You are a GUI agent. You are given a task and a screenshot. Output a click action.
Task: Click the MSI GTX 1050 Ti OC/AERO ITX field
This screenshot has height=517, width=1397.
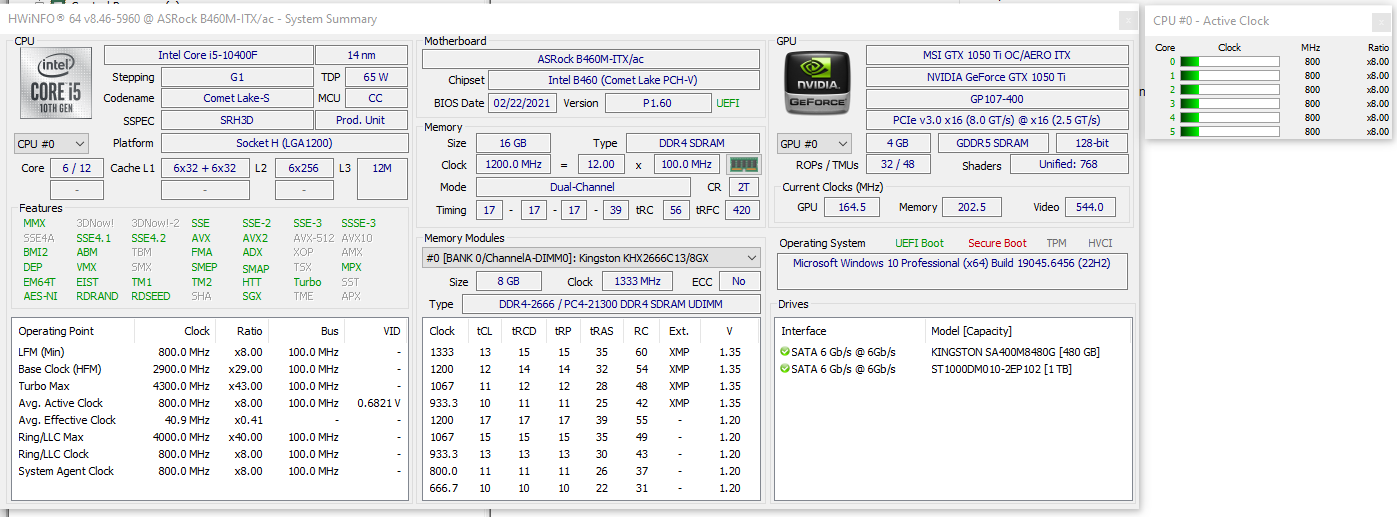(x=996, y=55)
